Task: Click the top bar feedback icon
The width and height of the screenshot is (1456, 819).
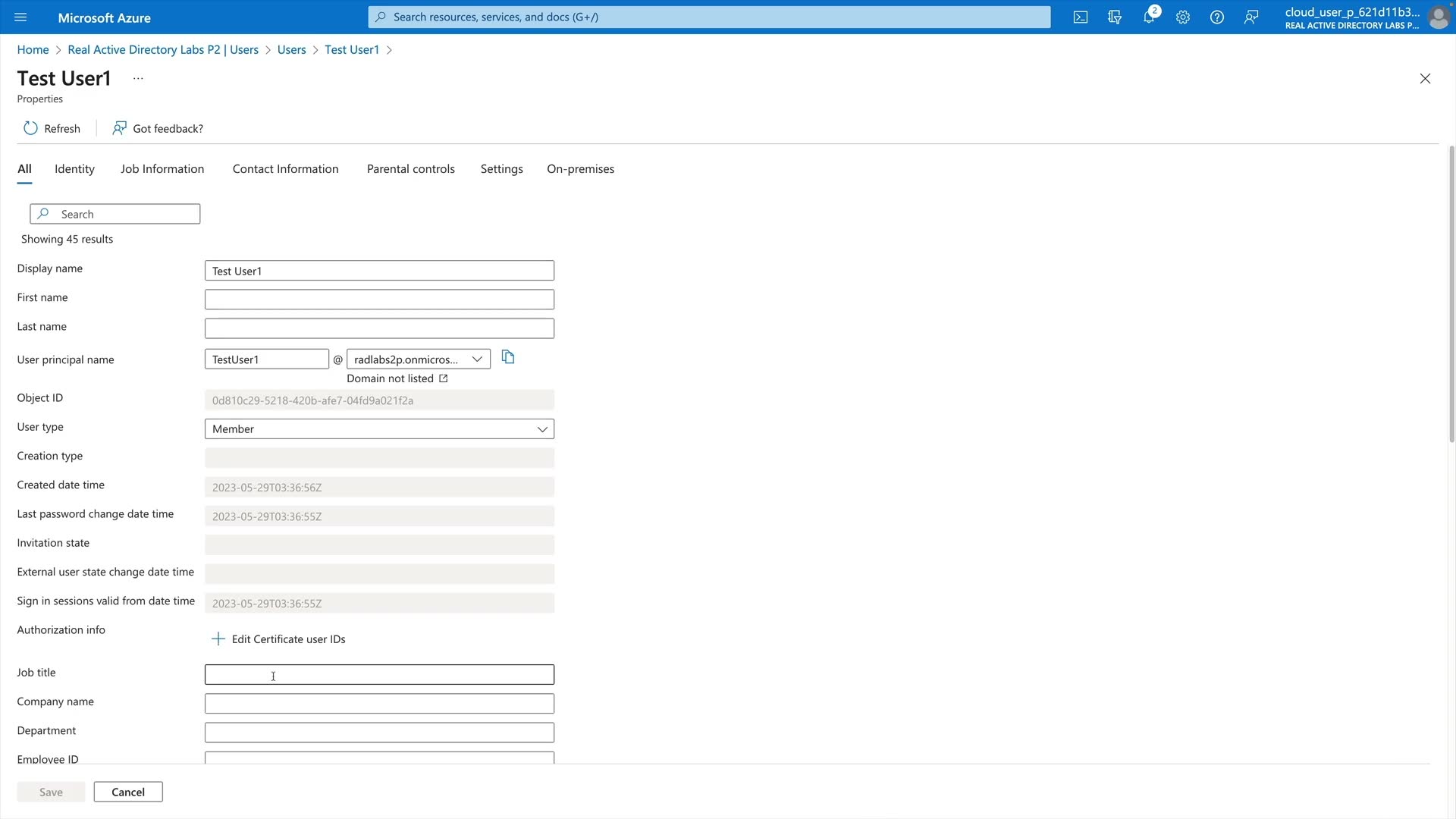Action: (x=1251, y=17)
